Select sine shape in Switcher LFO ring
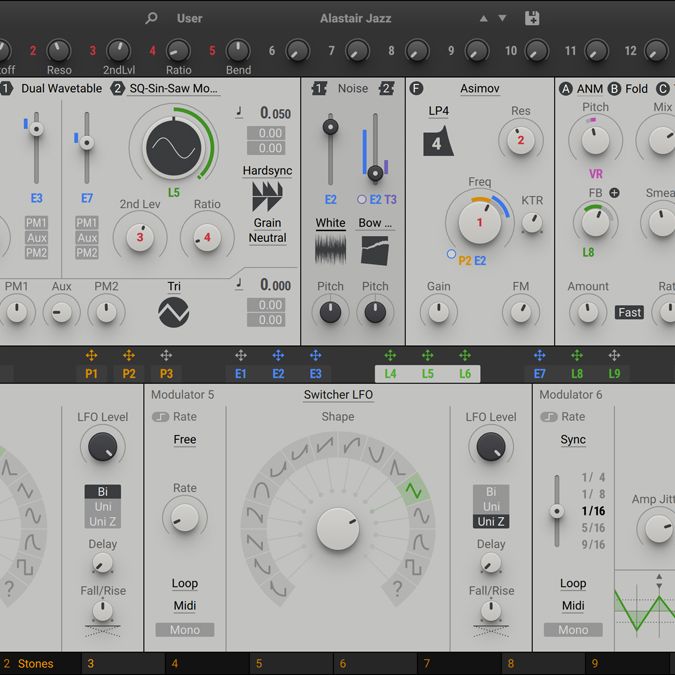This screenshot has width=675, height=675. [421, 516]
